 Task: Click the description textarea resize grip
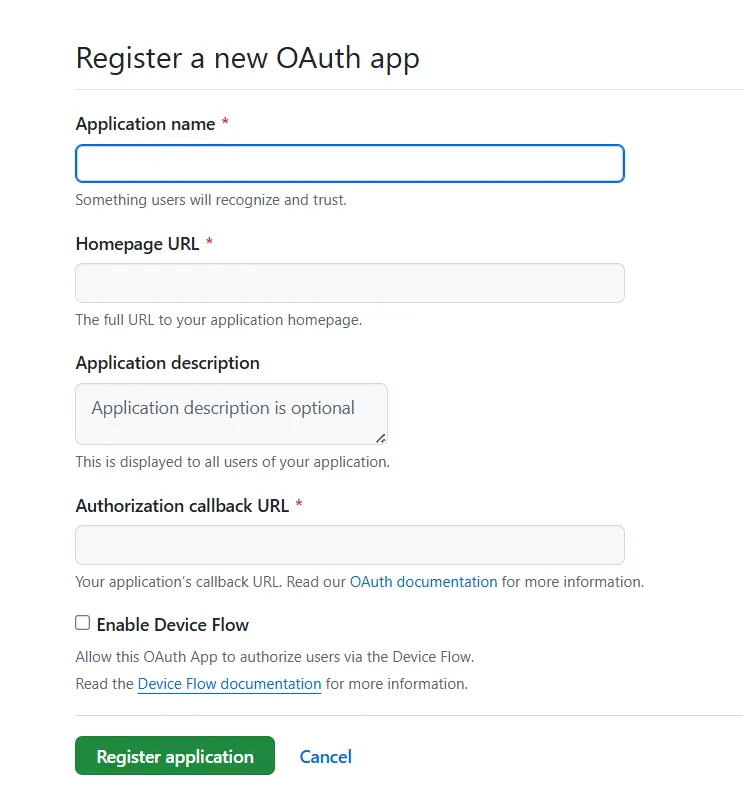click(381, 437)
